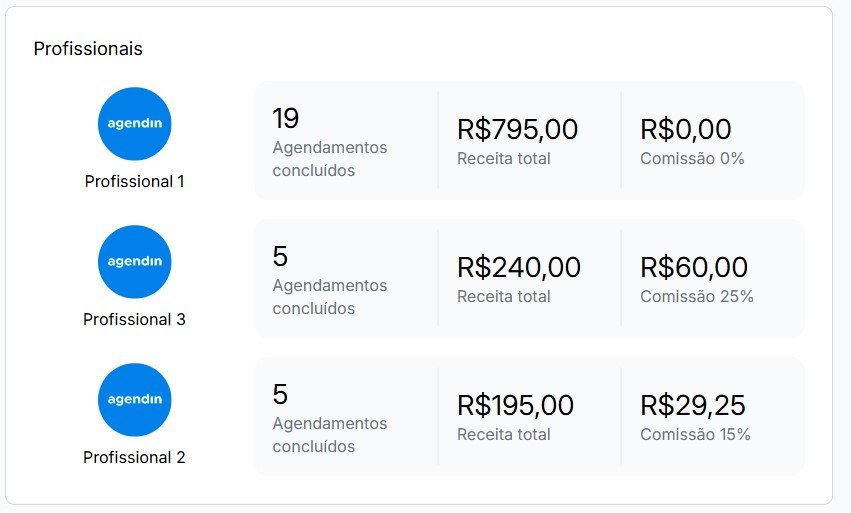Click the R$195,00 total revenue value
The image size is (851, 513).
click(x=515, y=405)
